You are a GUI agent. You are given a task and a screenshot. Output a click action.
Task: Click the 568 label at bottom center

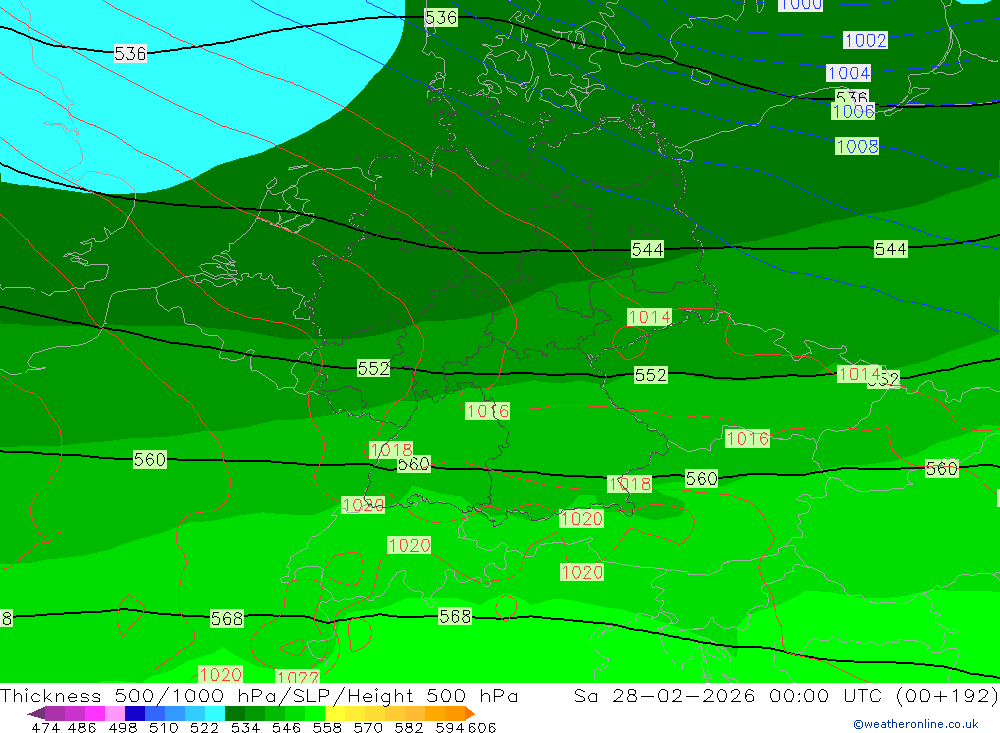pyautogui.click(x=455, y=616)
